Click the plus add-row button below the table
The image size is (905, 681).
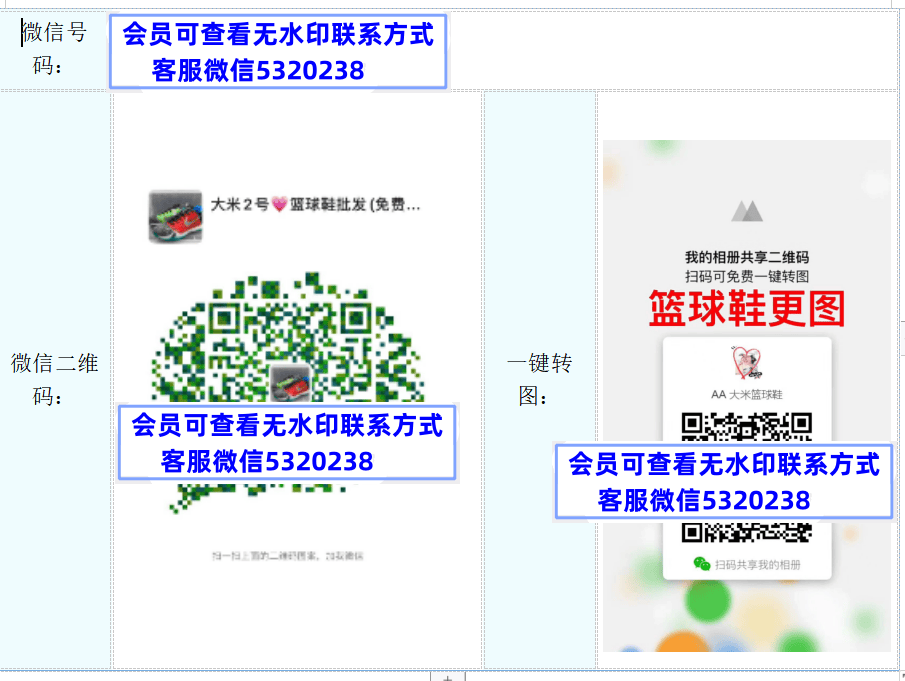(447, 676)
